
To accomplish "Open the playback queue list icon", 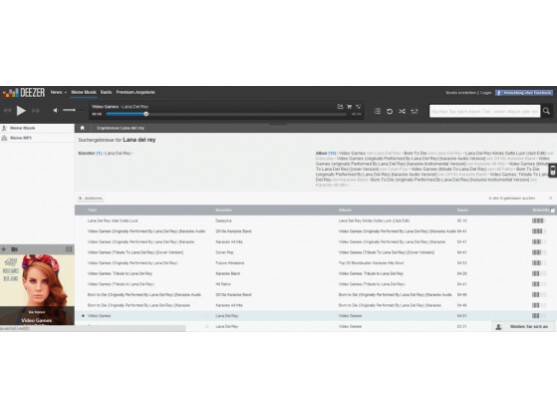I will point(377,111).
